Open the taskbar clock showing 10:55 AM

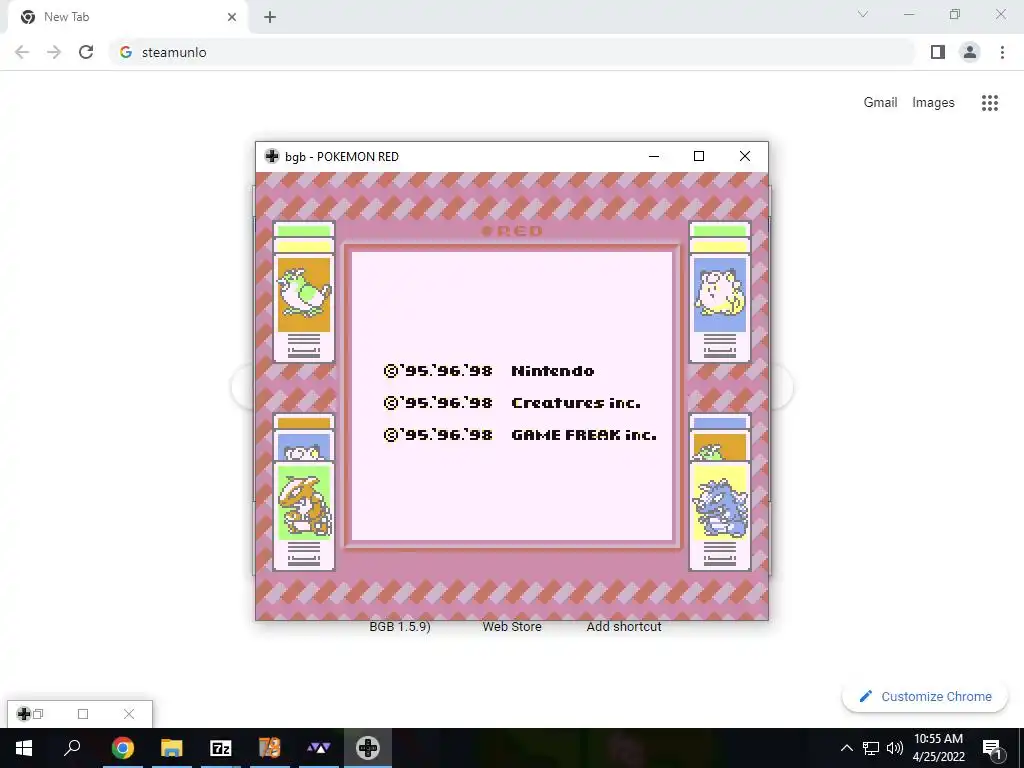coord(938,748)
